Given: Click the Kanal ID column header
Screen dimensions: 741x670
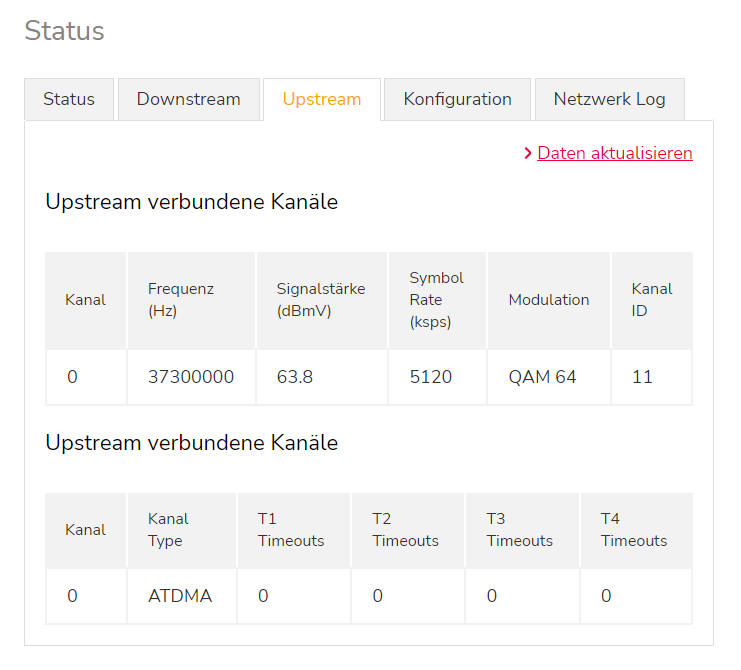Looking at the screenshot, I should (x=651, y=300).
